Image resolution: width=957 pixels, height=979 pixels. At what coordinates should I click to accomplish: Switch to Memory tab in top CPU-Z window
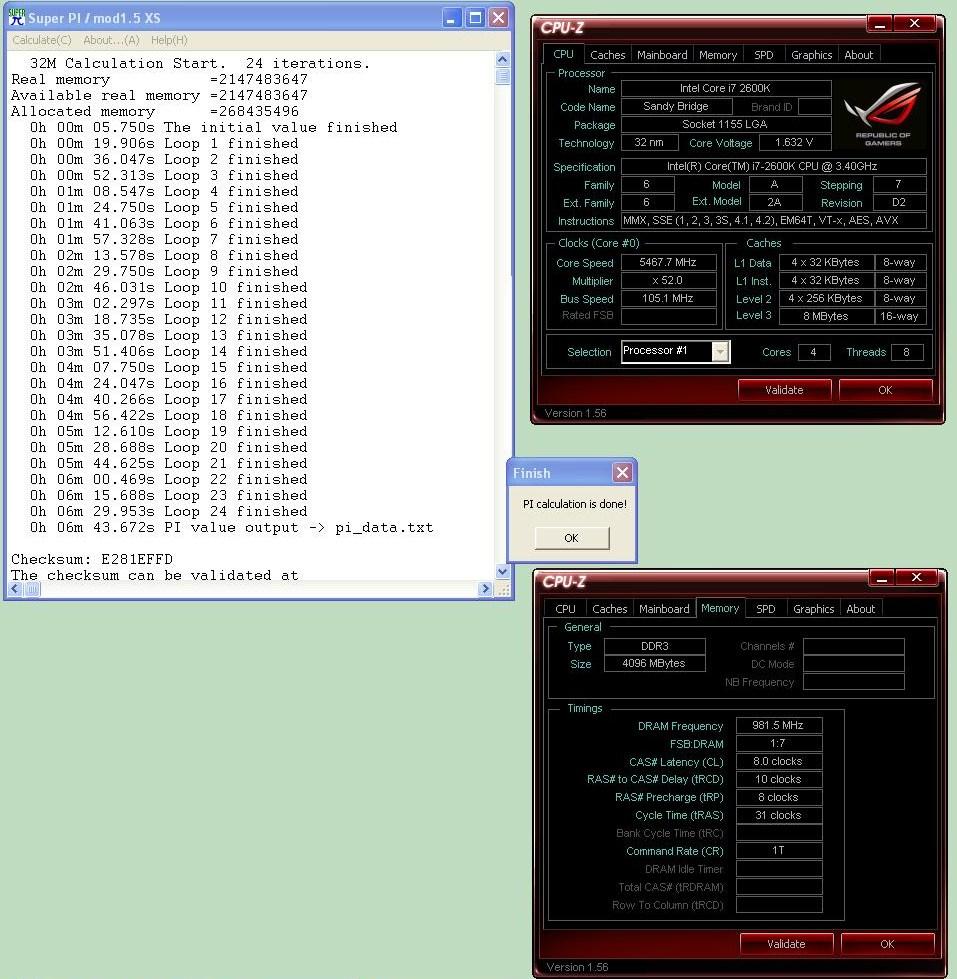[718, 55]
